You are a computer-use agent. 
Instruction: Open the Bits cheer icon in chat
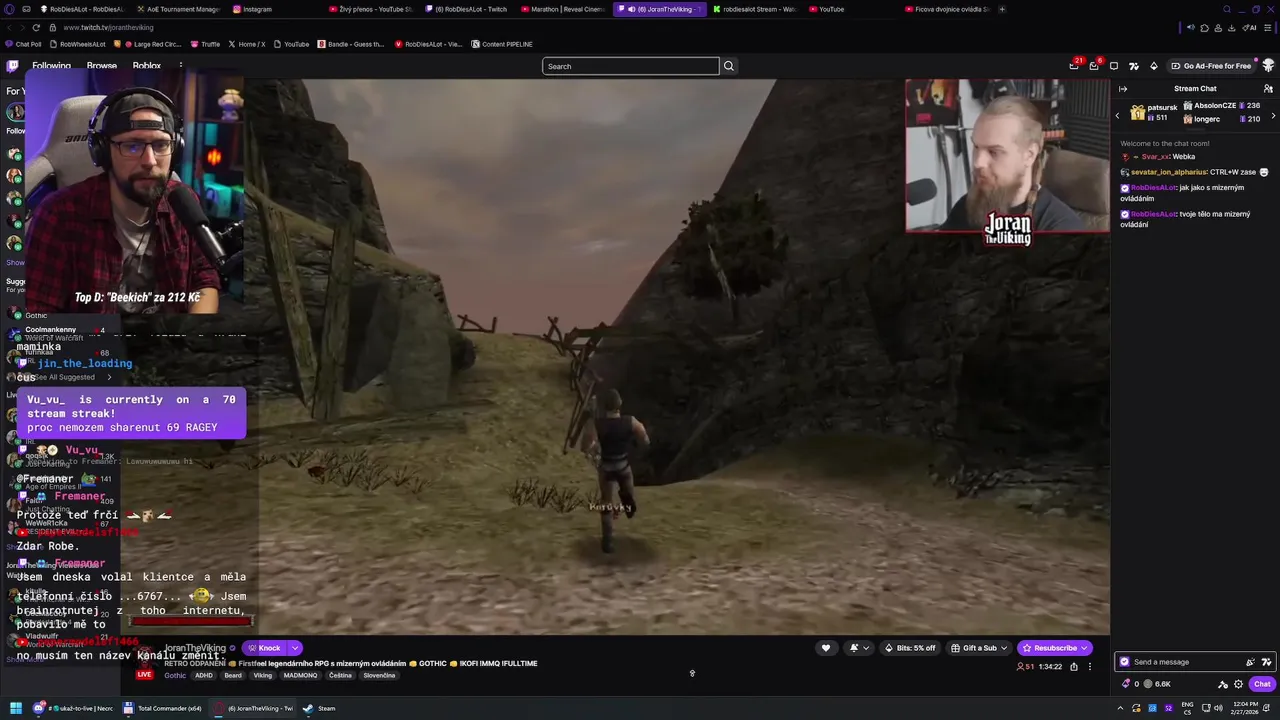point(1250,662)
